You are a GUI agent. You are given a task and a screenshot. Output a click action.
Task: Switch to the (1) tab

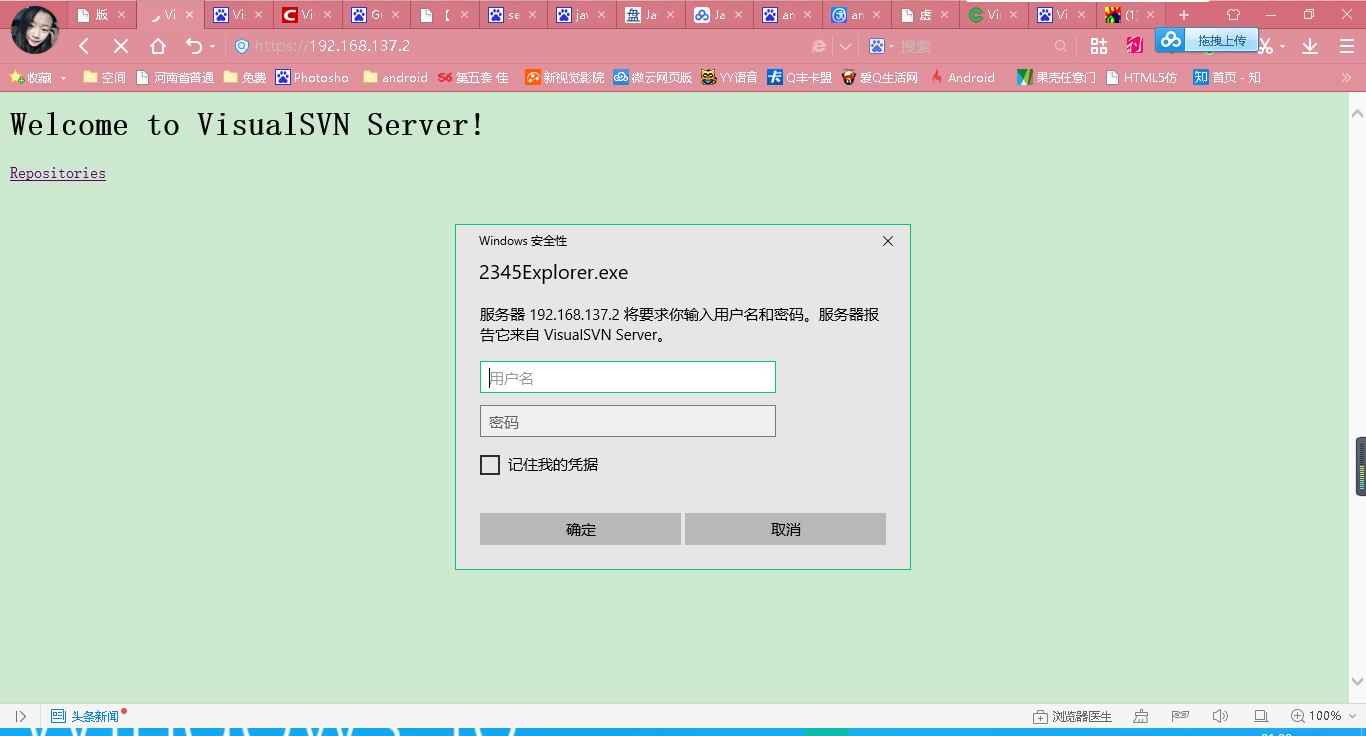(1131, 15)
